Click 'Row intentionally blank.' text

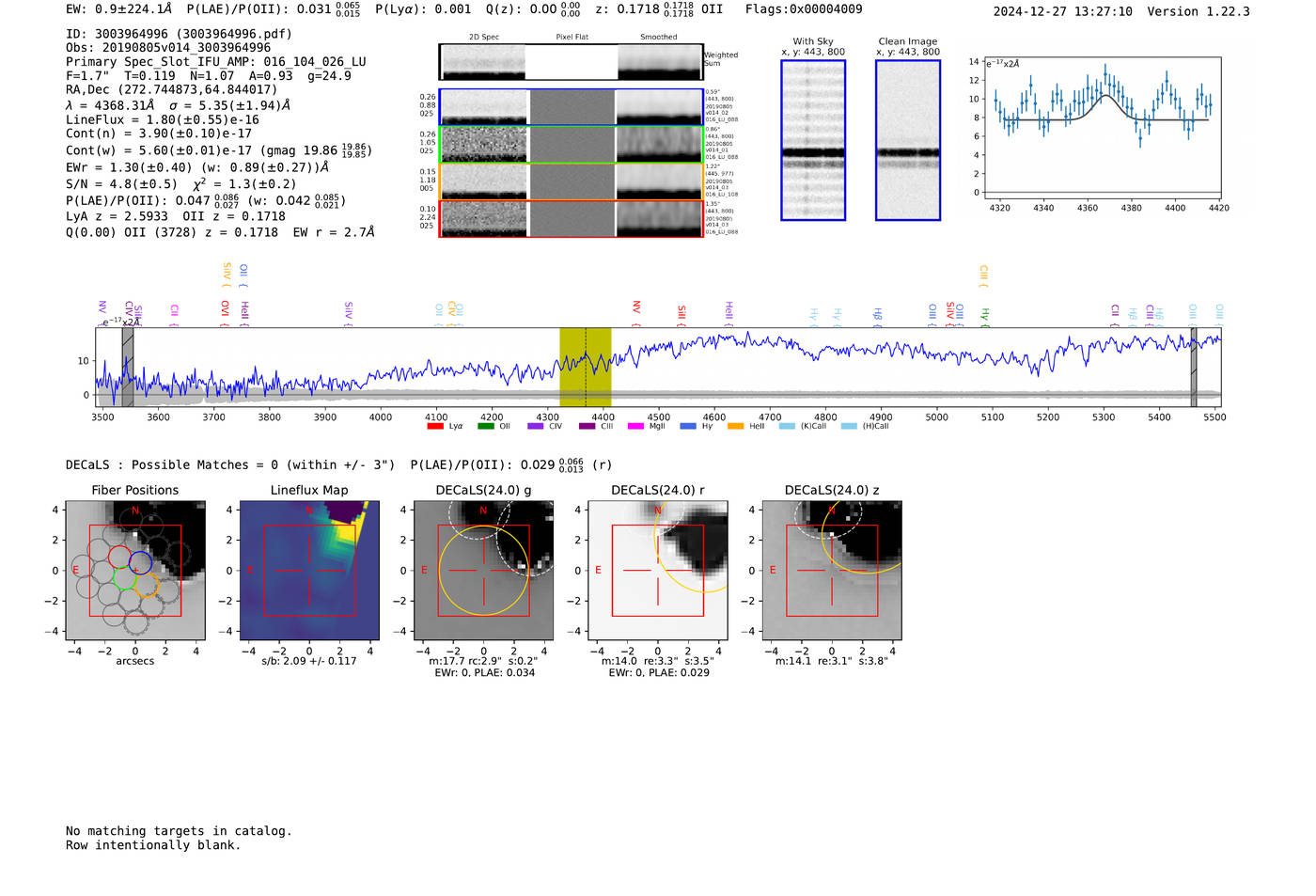[x=153, y=845]
